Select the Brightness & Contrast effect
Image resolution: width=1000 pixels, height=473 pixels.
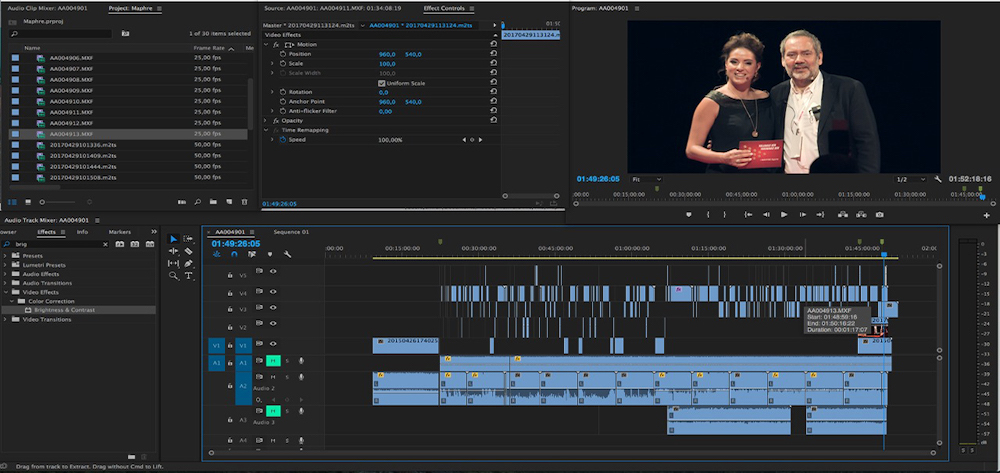(x=64, y=311)
